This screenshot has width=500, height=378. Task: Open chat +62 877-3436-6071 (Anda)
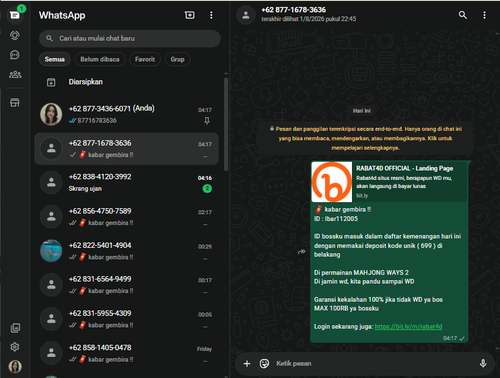point(127,114)
